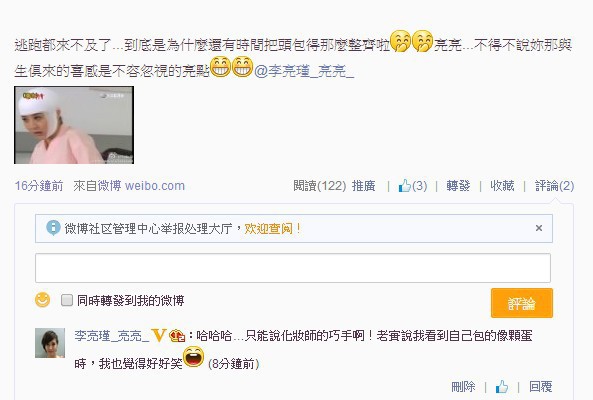This screenshot has height=400, width=593.
Task: Check 同時轉發到我的微博 checkbox
Action: click(x=67, y=300)
